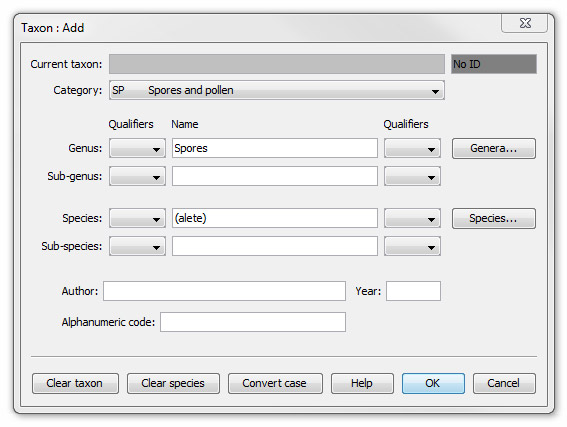The image size is (567, 427).
Task: Open the Sub-genus left qualifiers dropdown
Action: (x=137, y=176)
